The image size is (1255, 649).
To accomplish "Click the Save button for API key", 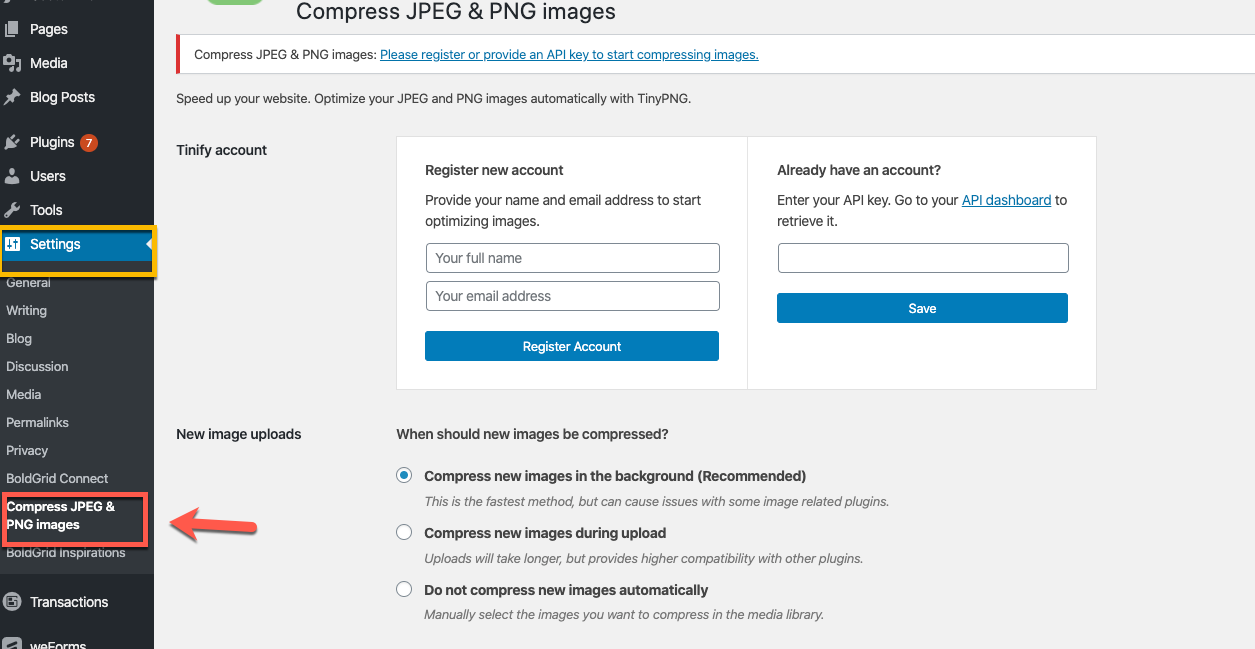I will 922,308.
